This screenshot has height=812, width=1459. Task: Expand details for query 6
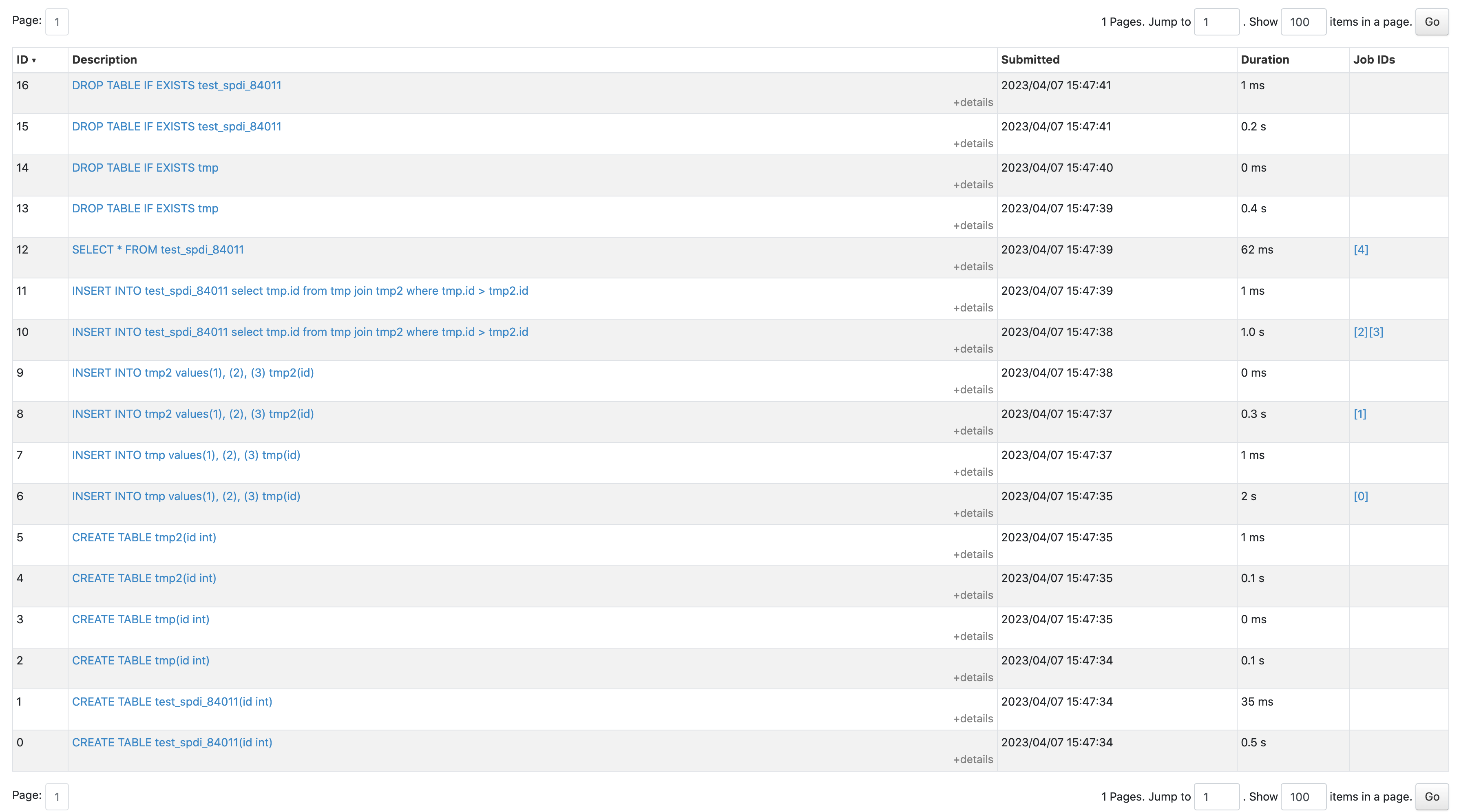(x=973, y=513)
